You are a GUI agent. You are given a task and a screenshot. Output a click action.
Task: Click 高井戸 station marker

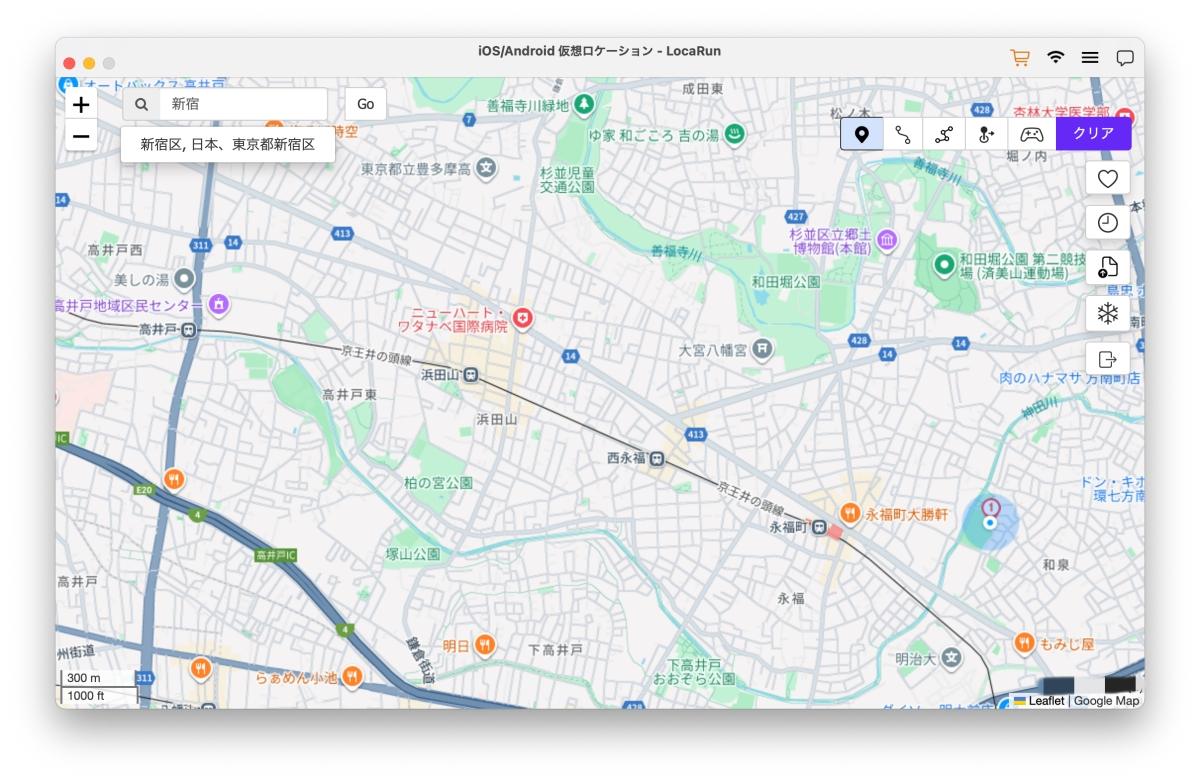189,330
